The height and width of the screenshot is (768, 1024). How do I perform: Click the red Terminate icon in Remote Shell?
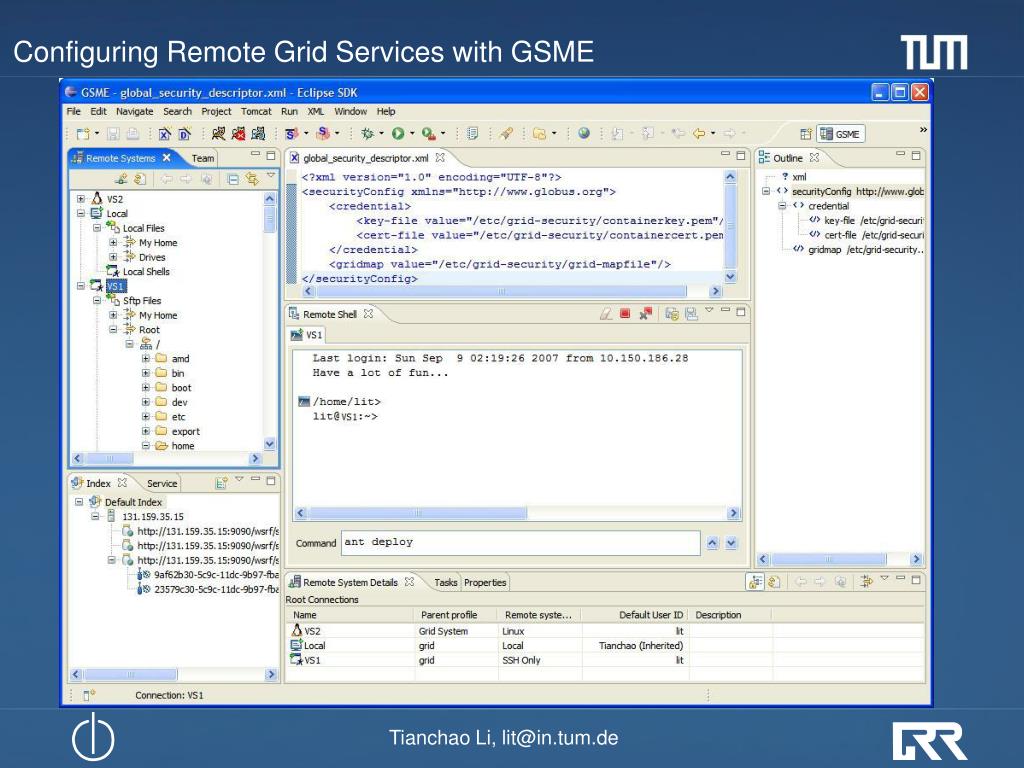coord(625,313)
